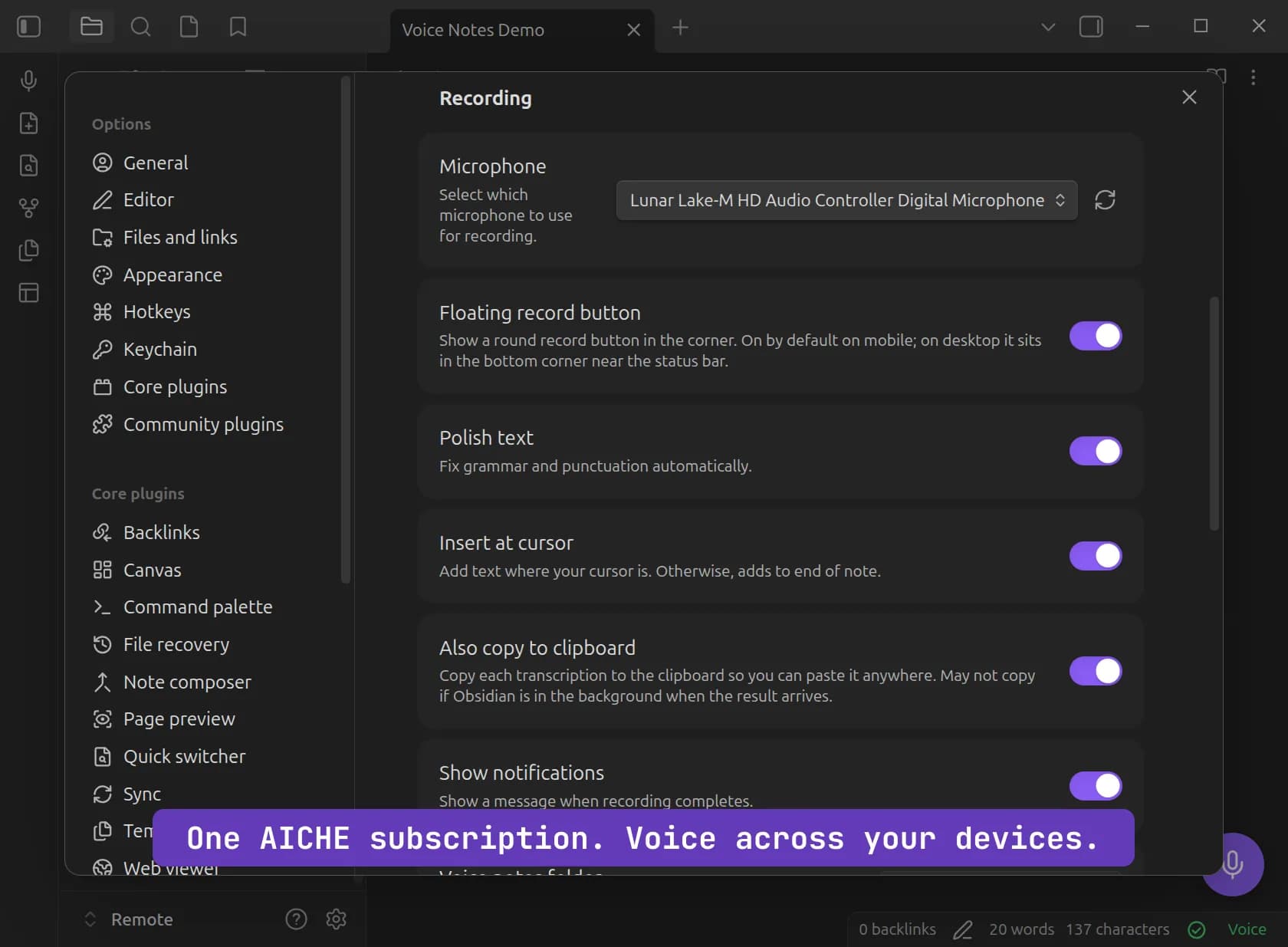This screenshot has width=1288, height=947.
Task: Expand the tab list chevron
Action: tap(1047, 27)
